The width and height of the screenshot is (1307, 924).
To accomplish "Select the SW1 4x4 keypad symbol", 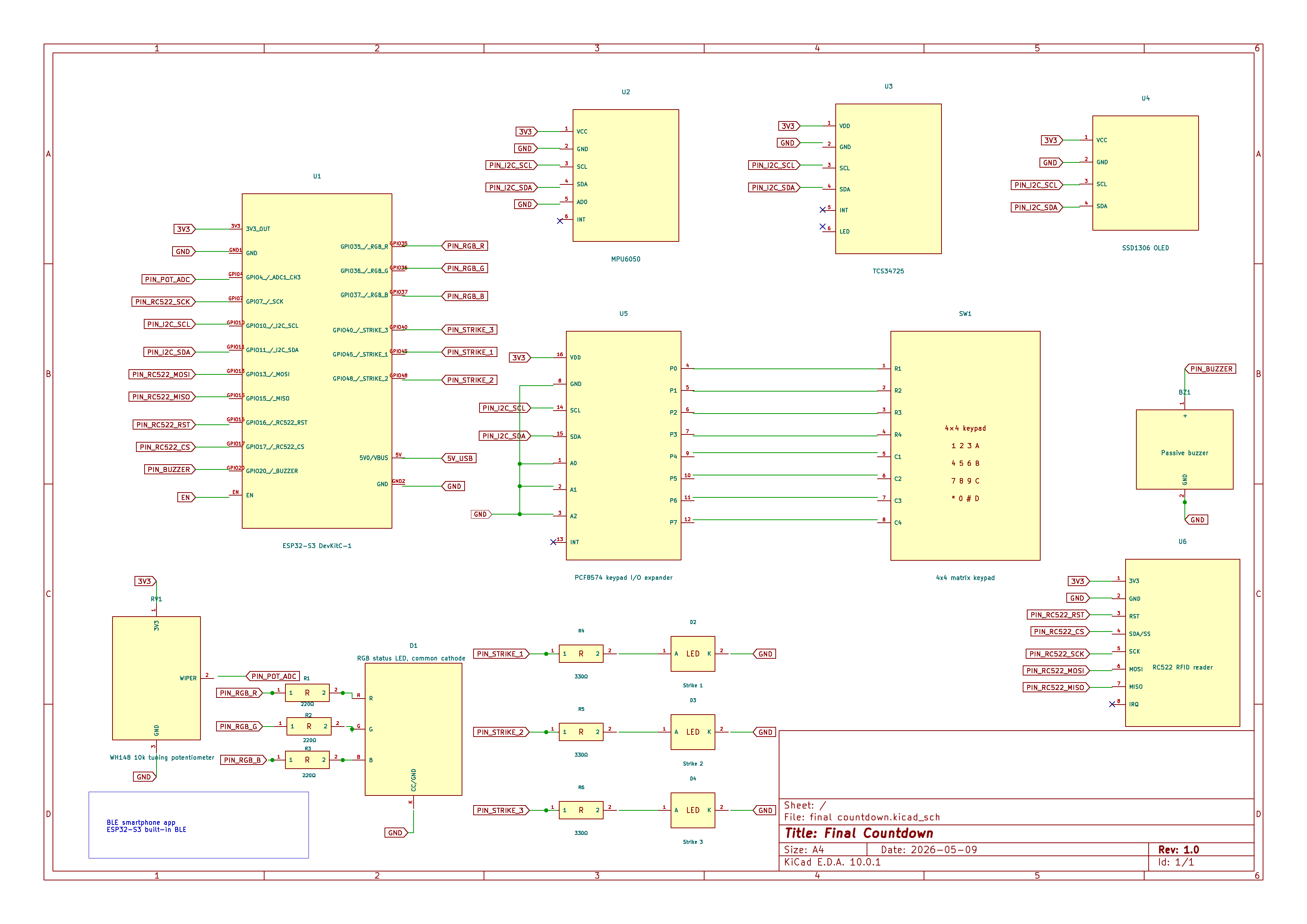I will [965, 446].
